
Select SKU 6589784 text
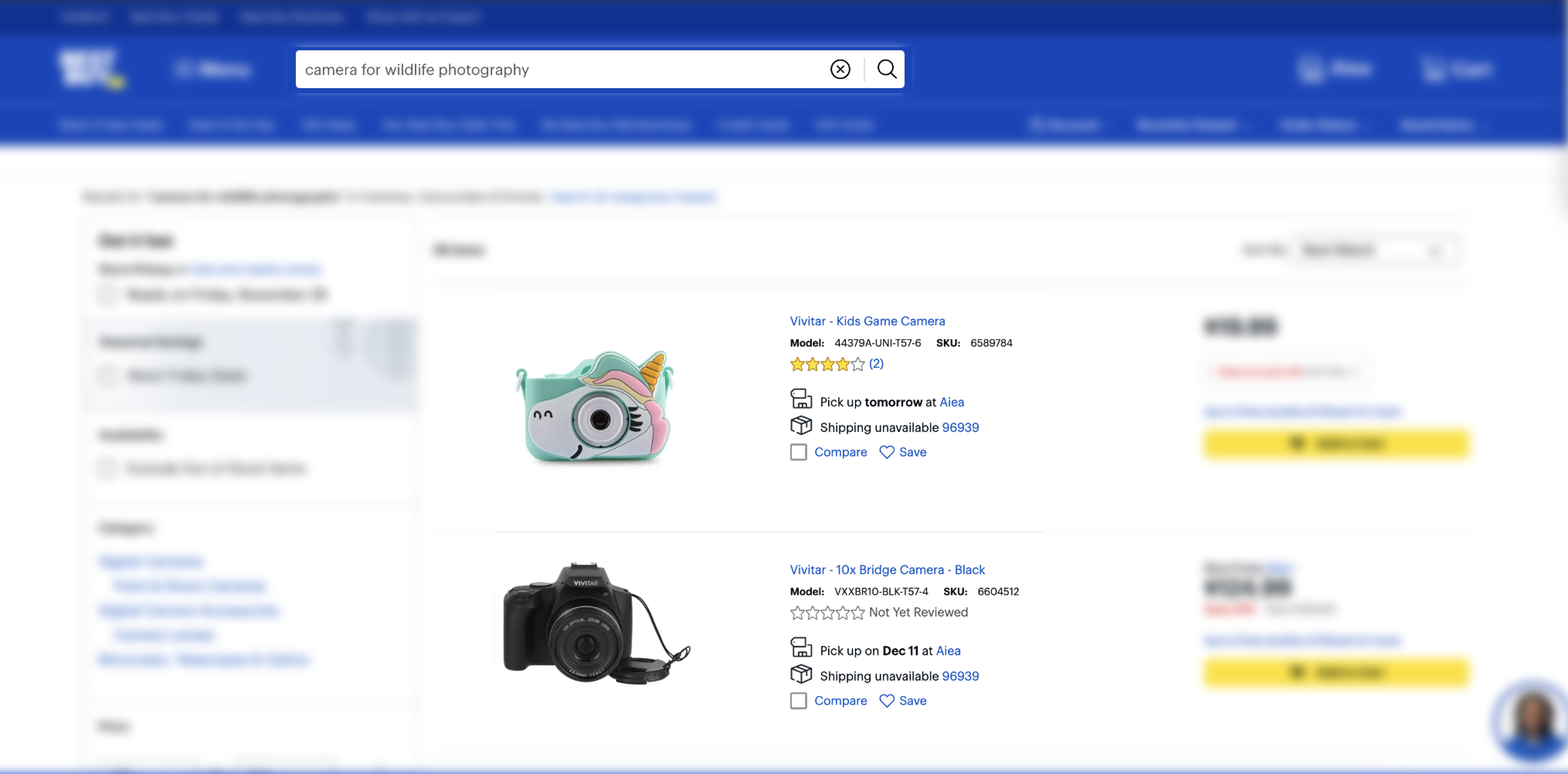[x=991, y=342]
